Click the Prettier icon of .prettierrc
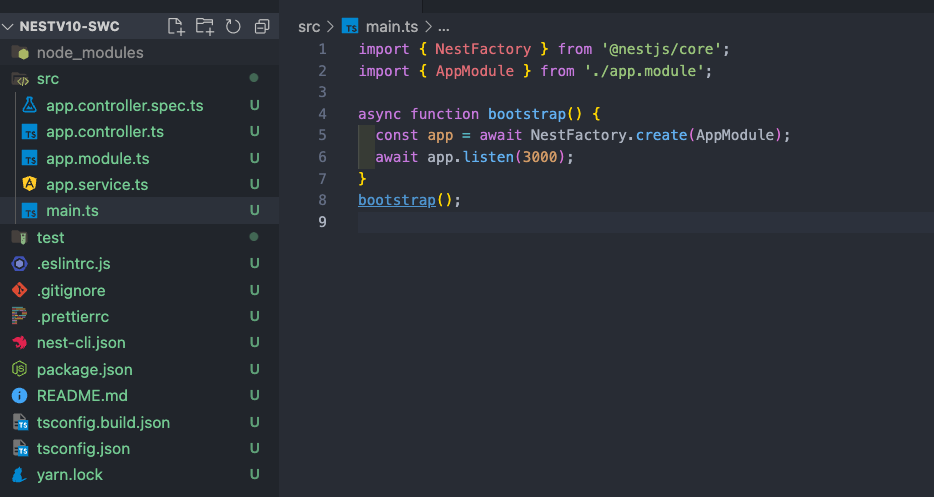 [19, 316]
